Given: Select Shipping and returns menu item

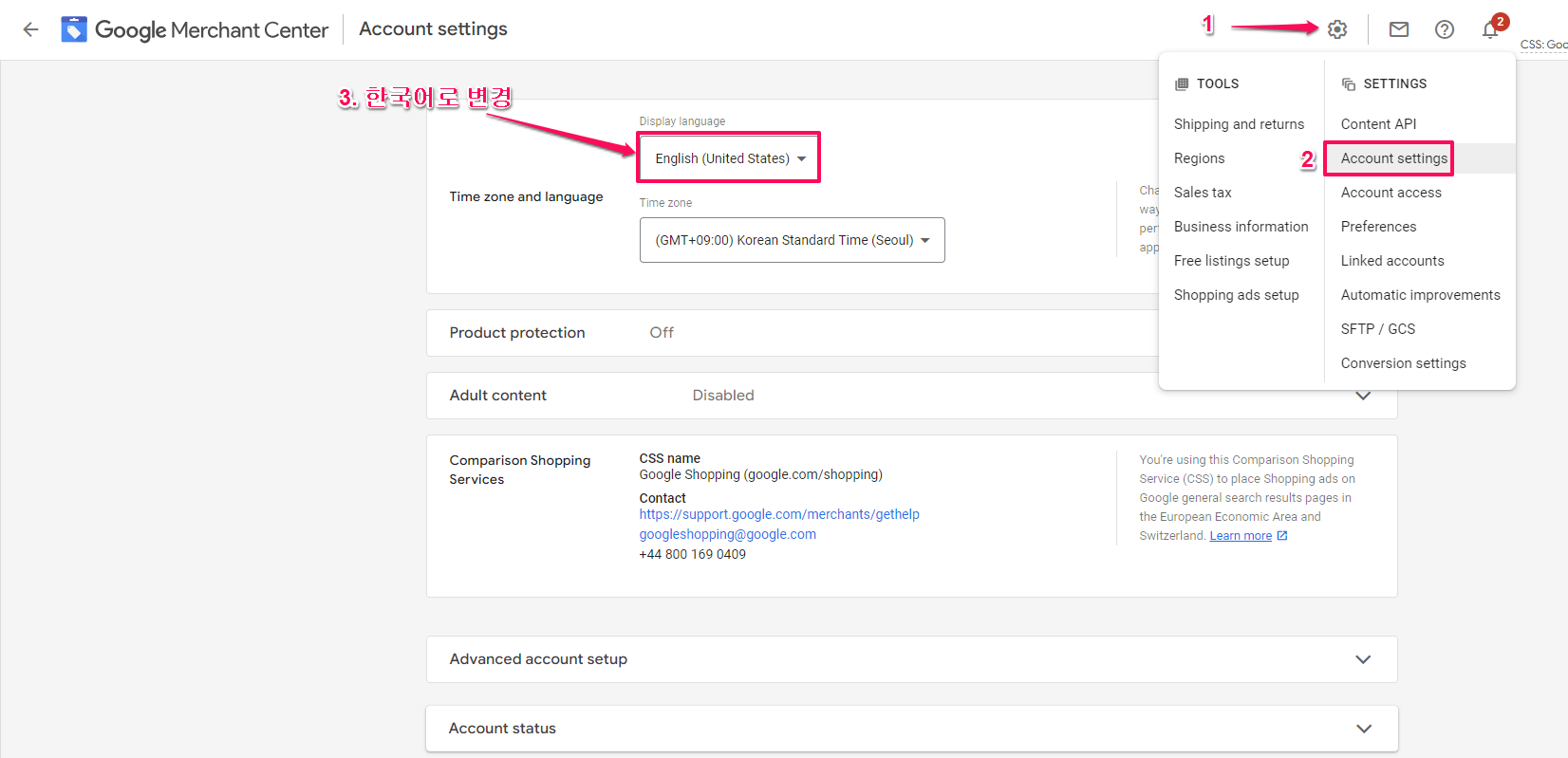Looking at the screenshot, I should (x=1239, y=124).
